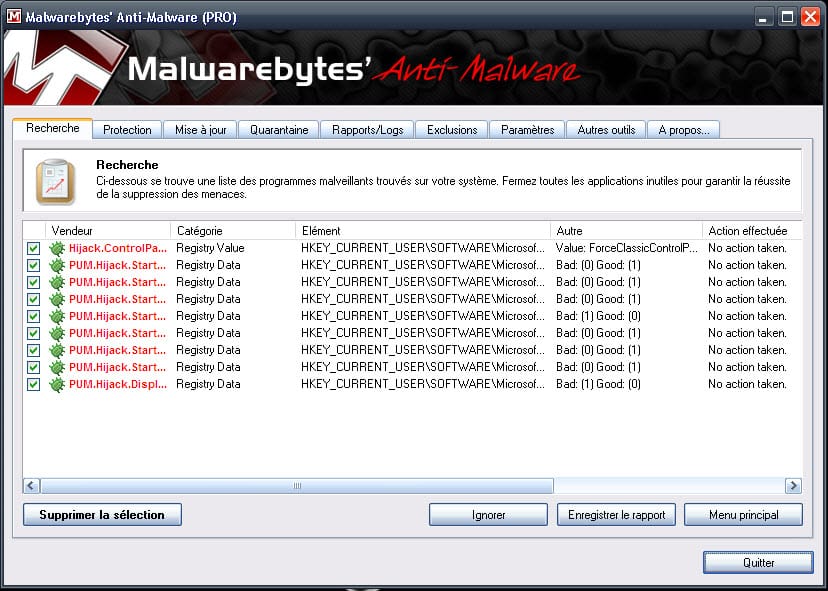Image resolution: width=828 pixels, height=591 pixels.
Task: Click the bug icon beside PUM.Hijack.Displ...
Action: click(57, 384)
